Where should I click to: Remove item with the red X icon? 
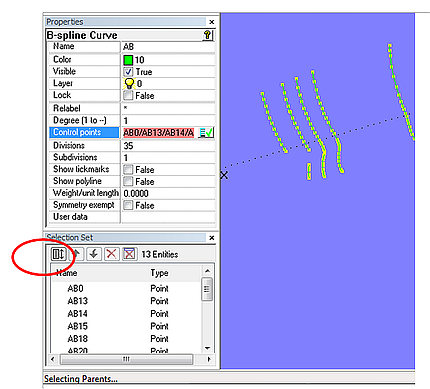112,254
